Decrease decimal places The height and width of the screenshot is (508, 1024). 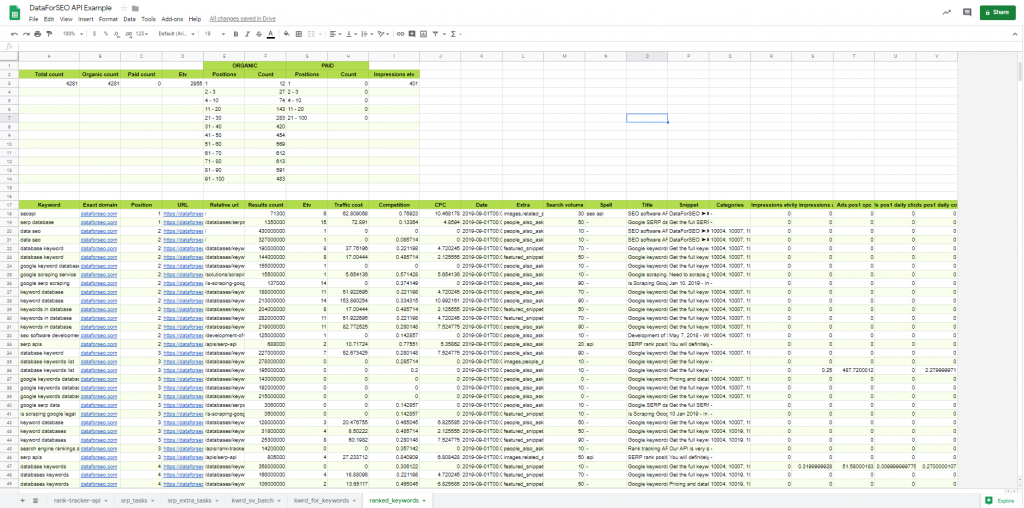[x=116, y=34]
